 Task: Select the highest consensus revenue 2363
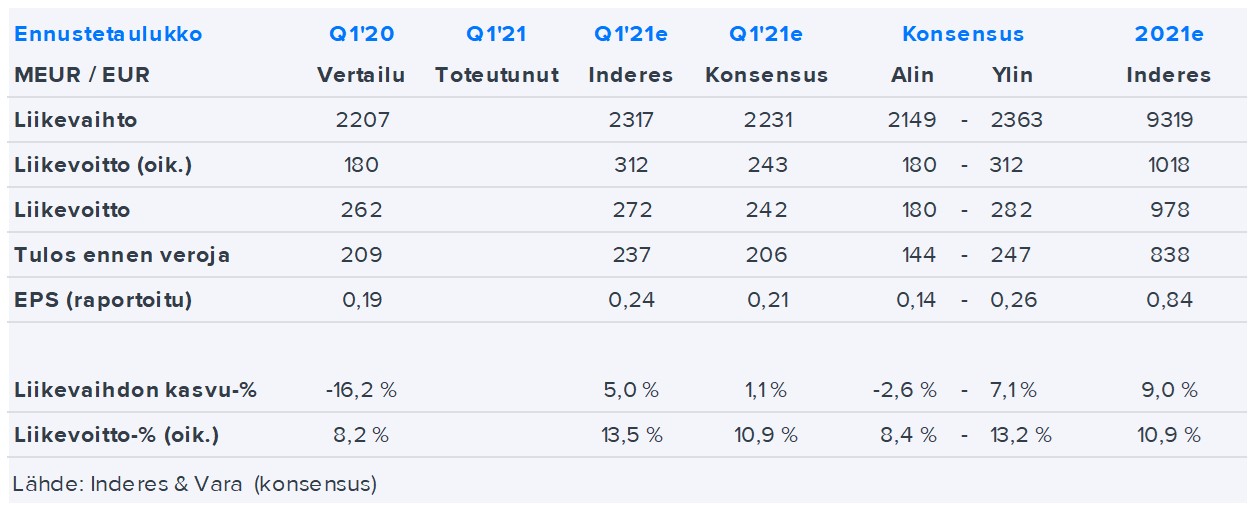point(1016,120)
